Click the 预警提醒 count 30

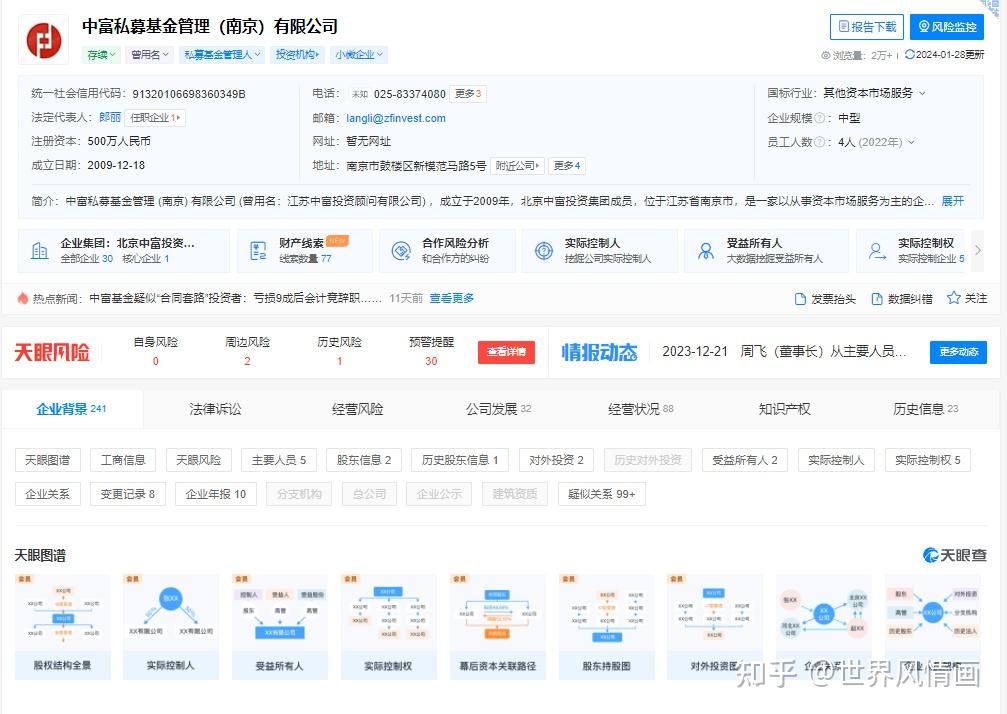click(431, 361)
